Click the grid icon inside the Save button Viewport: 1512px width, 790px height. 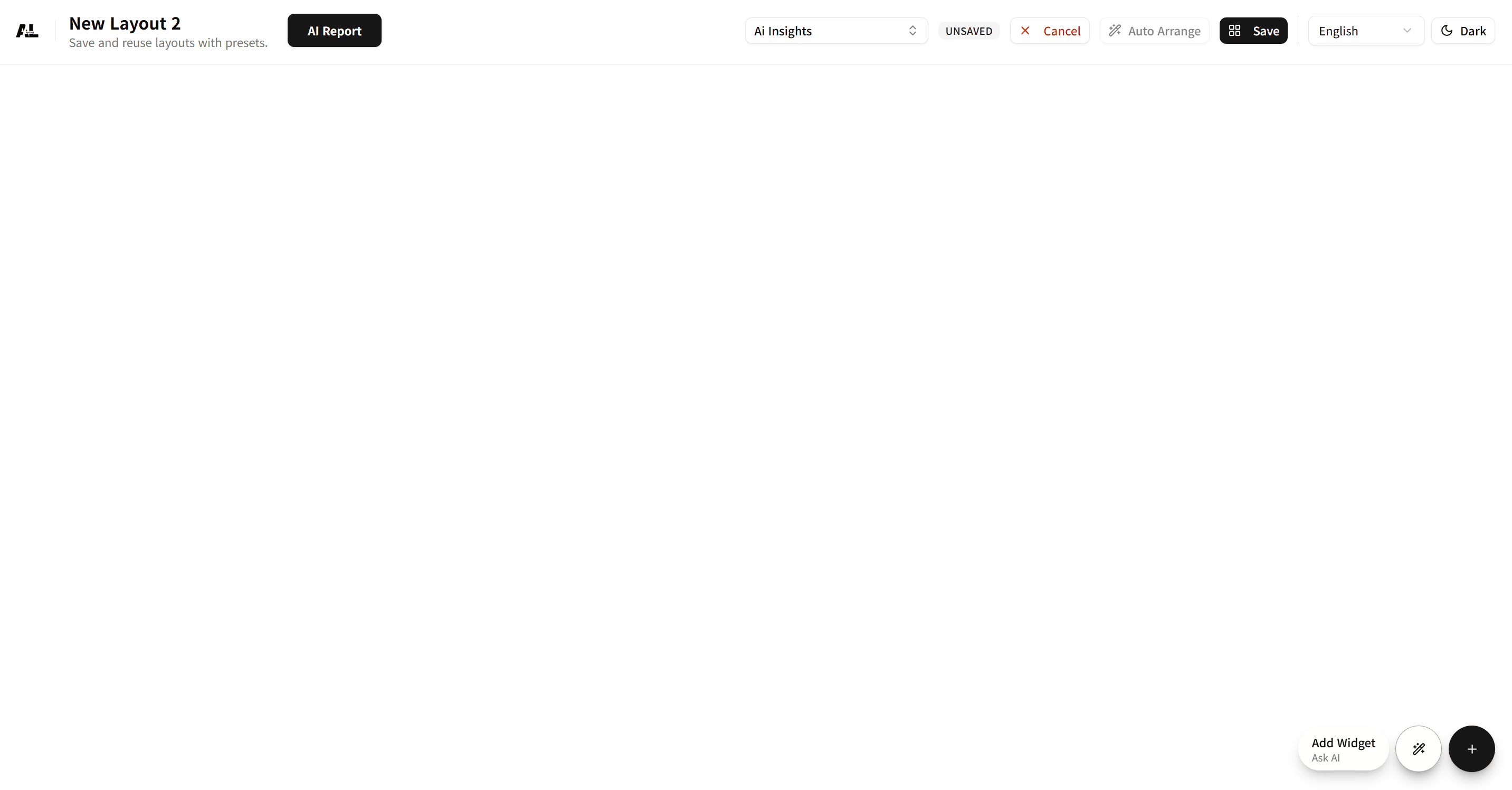pos(1236,31)
